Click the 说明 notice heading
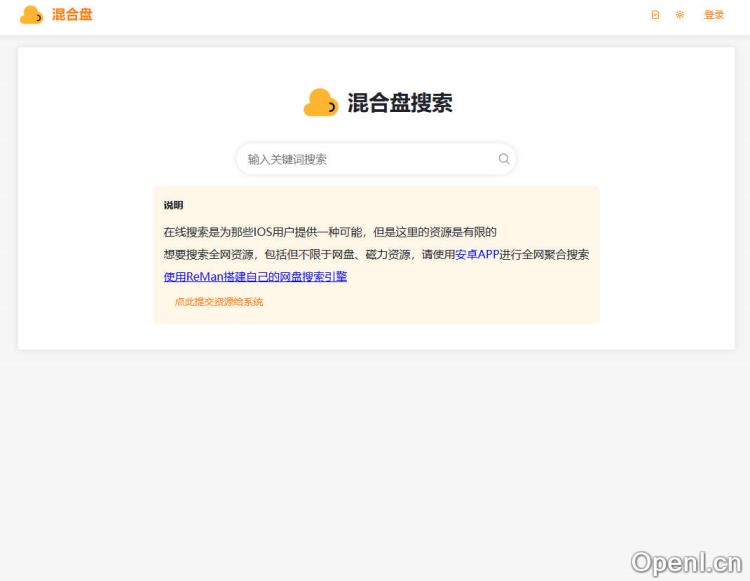Screen dimensions: 750x581 (x=173, y=205)
